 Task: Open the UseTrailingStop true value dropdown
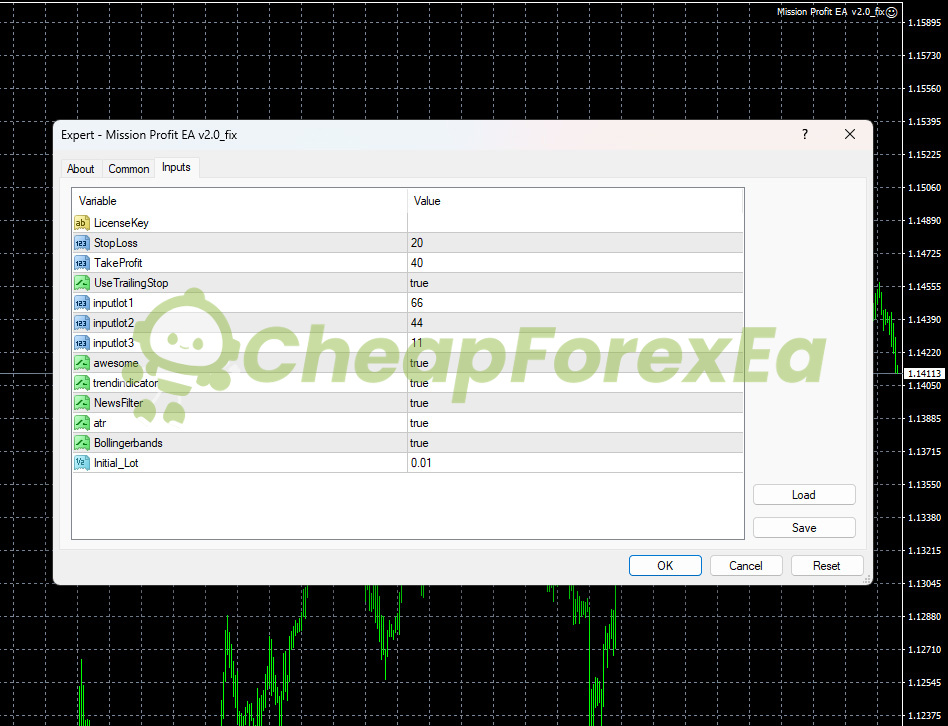point(575,283)
